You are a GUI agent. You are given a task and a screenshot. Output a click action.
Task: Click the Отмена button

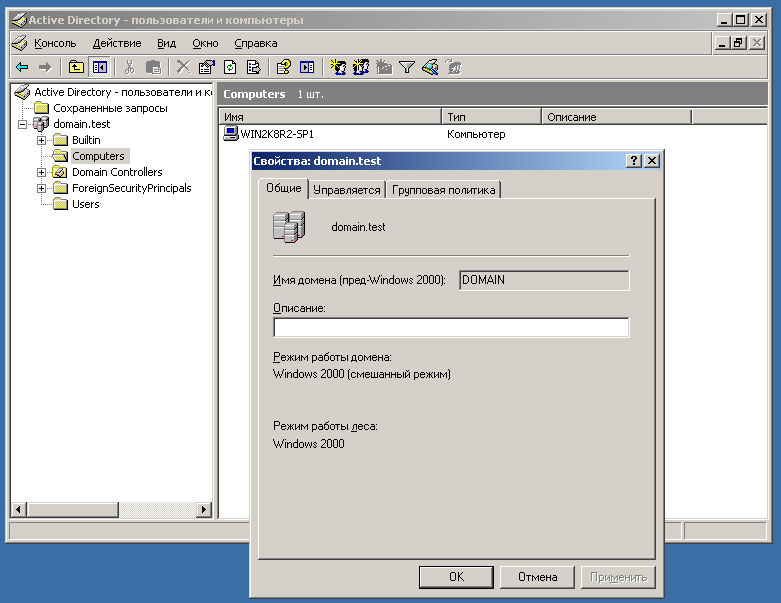click(x=537, y=577)
